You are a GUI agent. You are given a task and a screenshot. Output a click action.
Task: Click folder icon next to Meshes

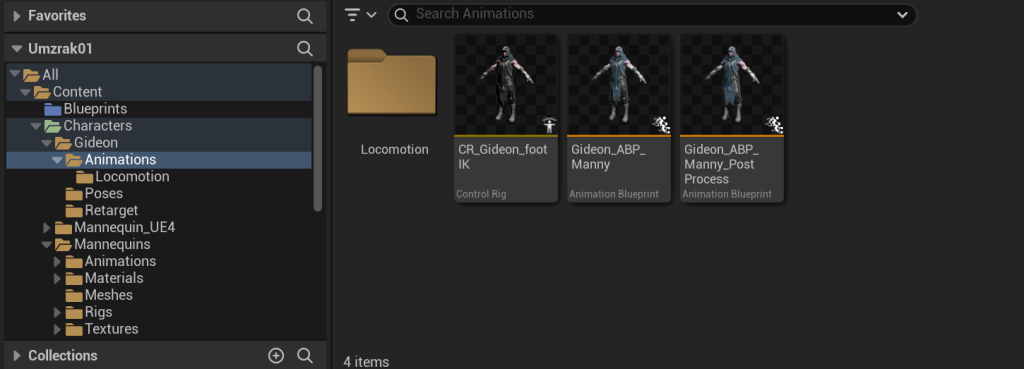(74, 295)
